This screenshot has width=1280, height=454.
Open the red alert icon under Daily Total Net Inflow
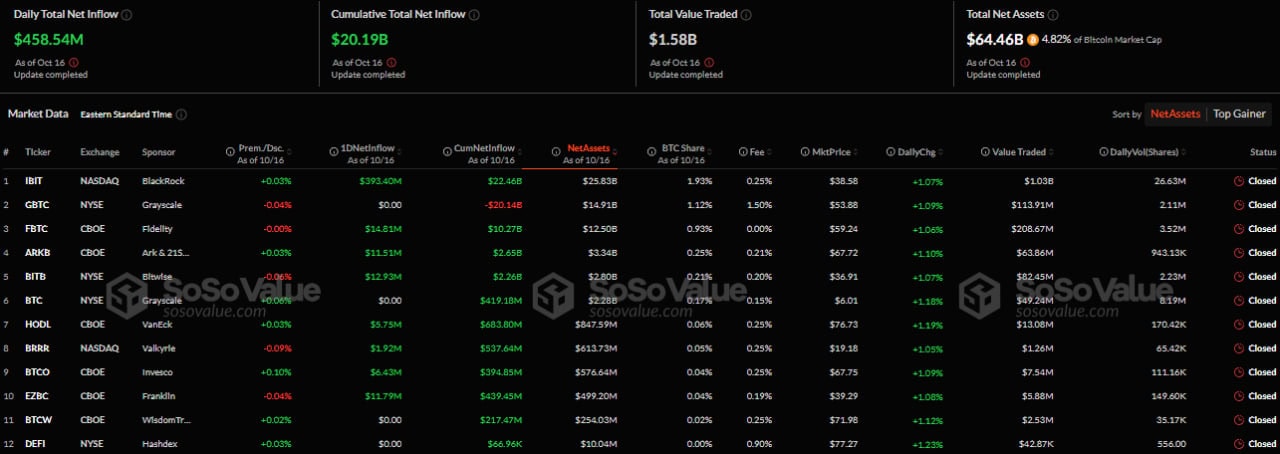tap(74, 62)
